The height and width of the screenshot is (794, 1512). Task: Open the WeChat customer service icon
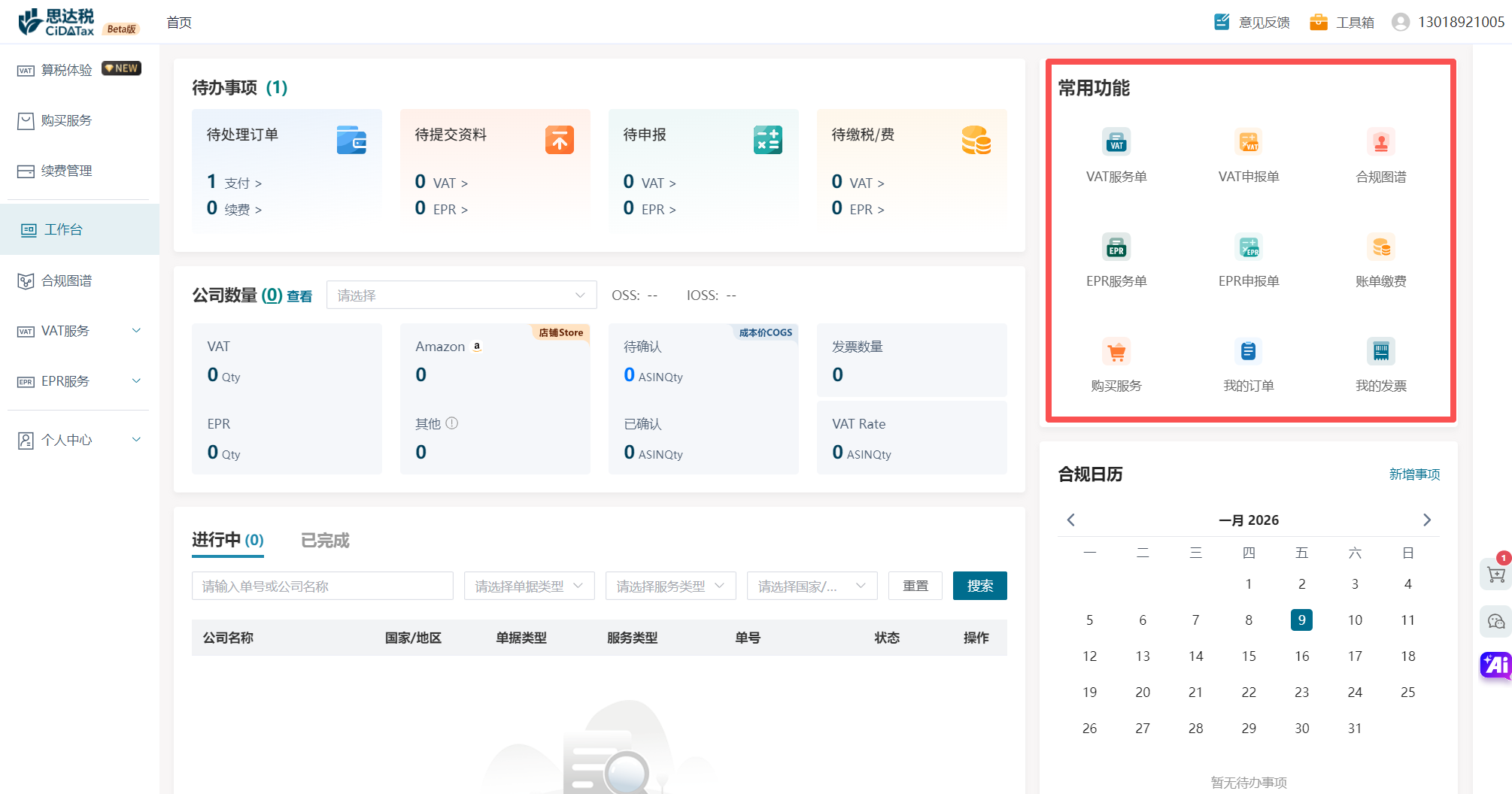(1495, 621)
